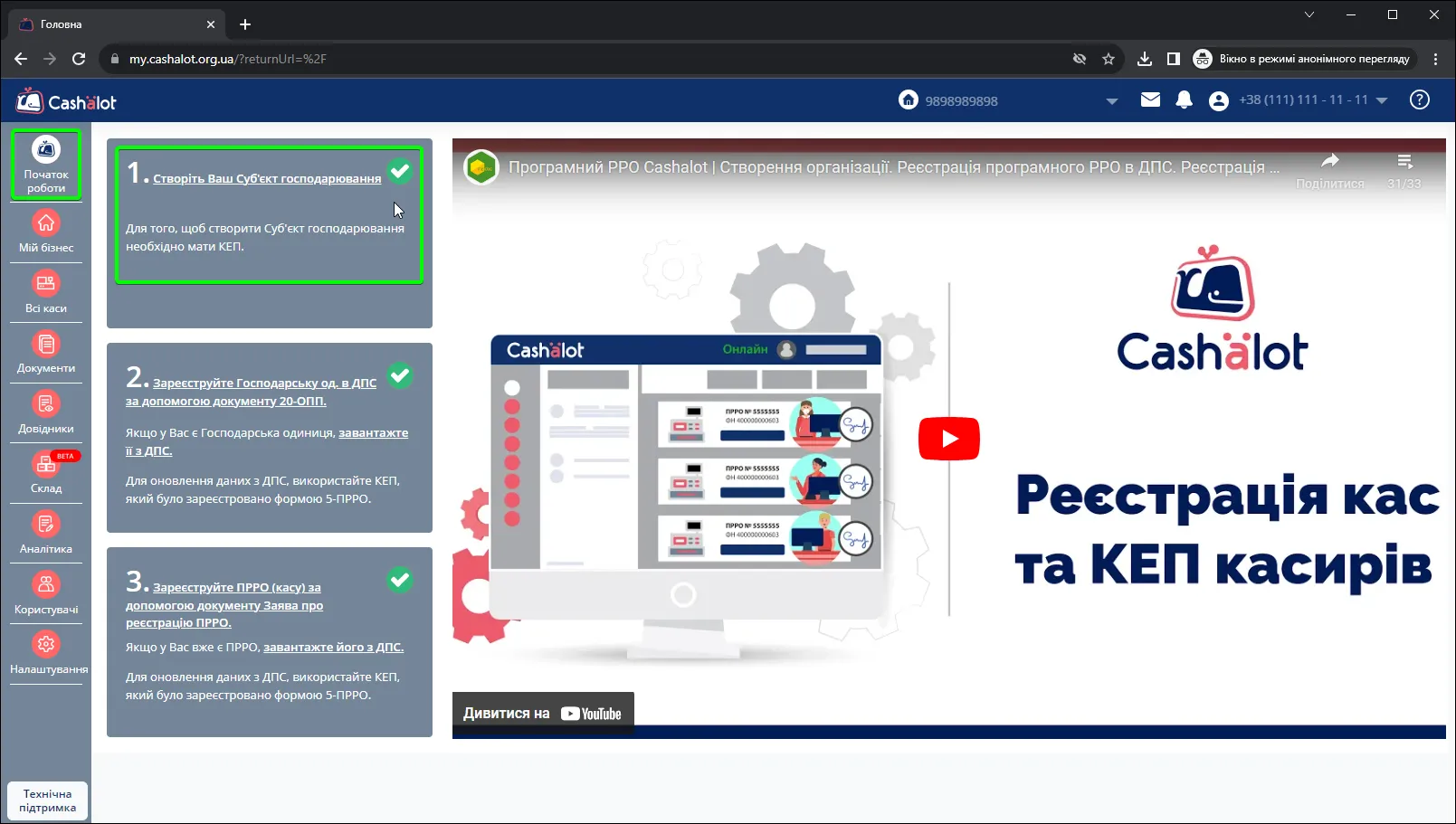Click Дивитися на YouTube button
Screen dimensions: 1456x824
coord(543,713)
